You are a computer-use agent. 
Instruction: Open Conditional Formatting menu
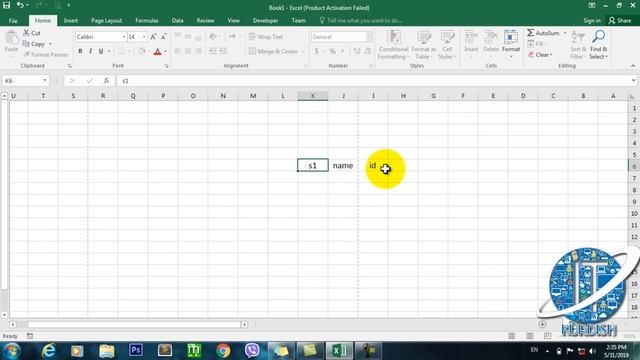click(x=393, y=45)
